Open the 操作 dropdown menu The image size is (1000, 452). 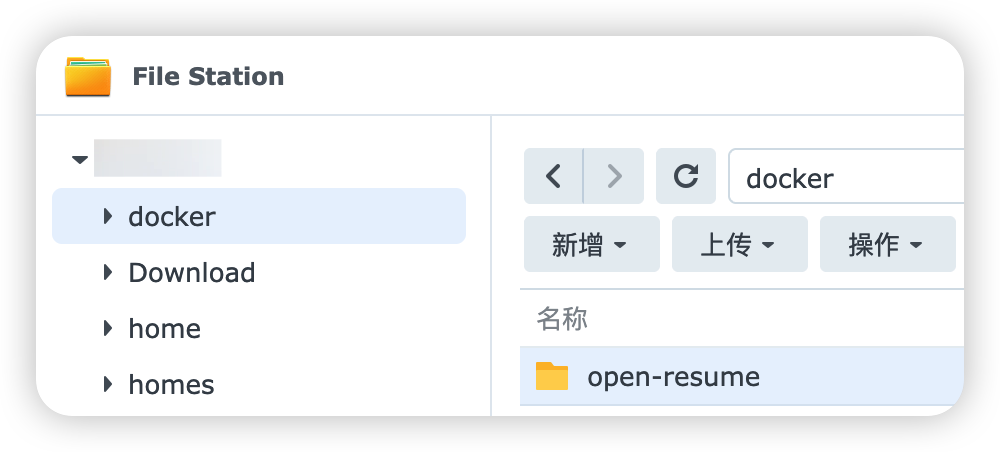886,245
